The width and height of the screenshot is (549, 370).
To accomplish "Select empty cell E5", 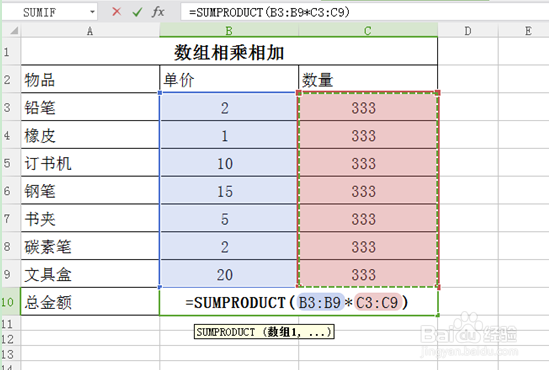I will pyautogui.click(x=524, y=163).
